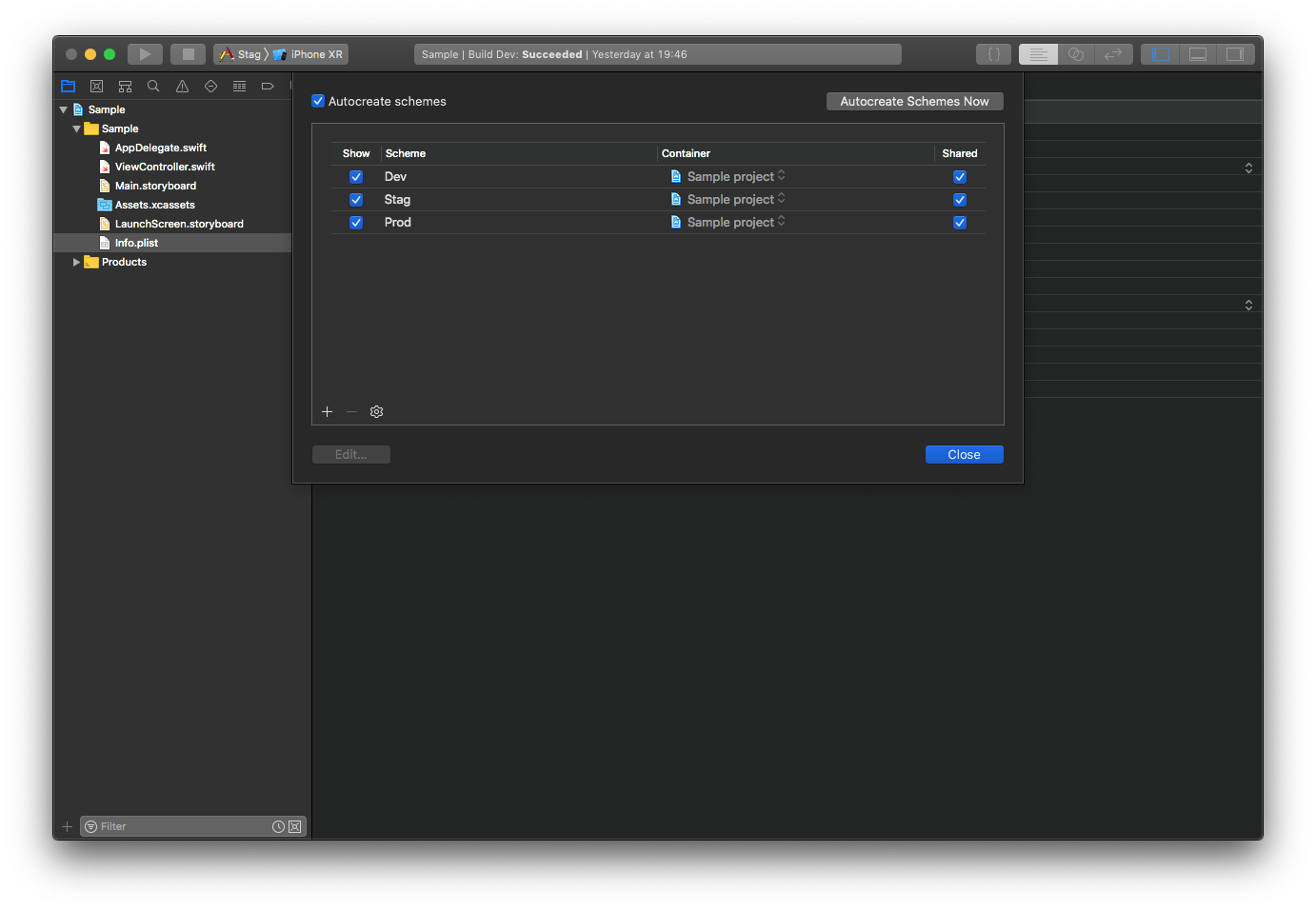The width and height of the screenshot is (1316, 910).
Task: Toggle the Navigator panel visibility
Action: (1161, 54)
